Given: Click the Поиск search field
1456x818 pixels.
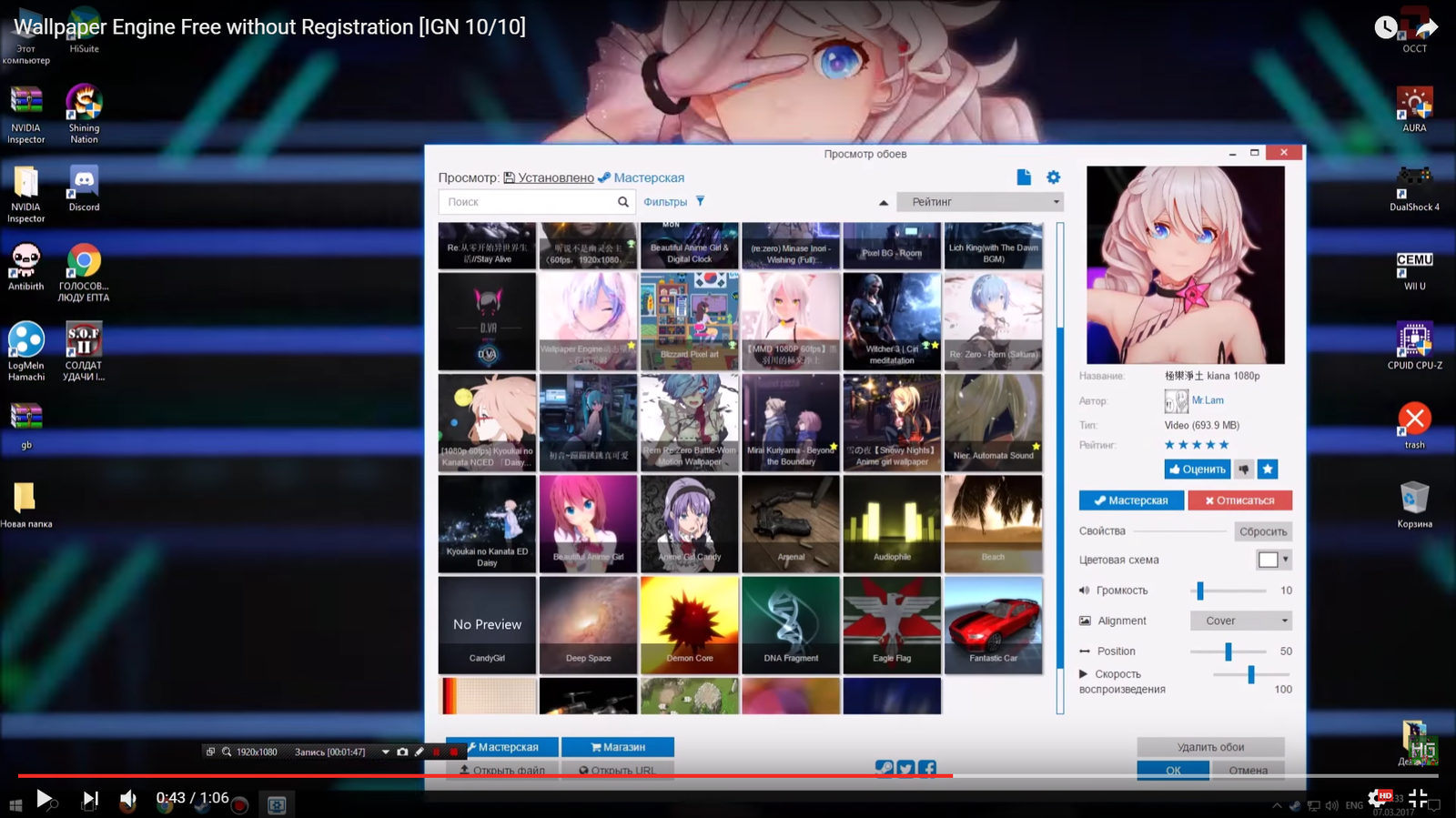Looking at the screenshot, I should pos(535,202).
